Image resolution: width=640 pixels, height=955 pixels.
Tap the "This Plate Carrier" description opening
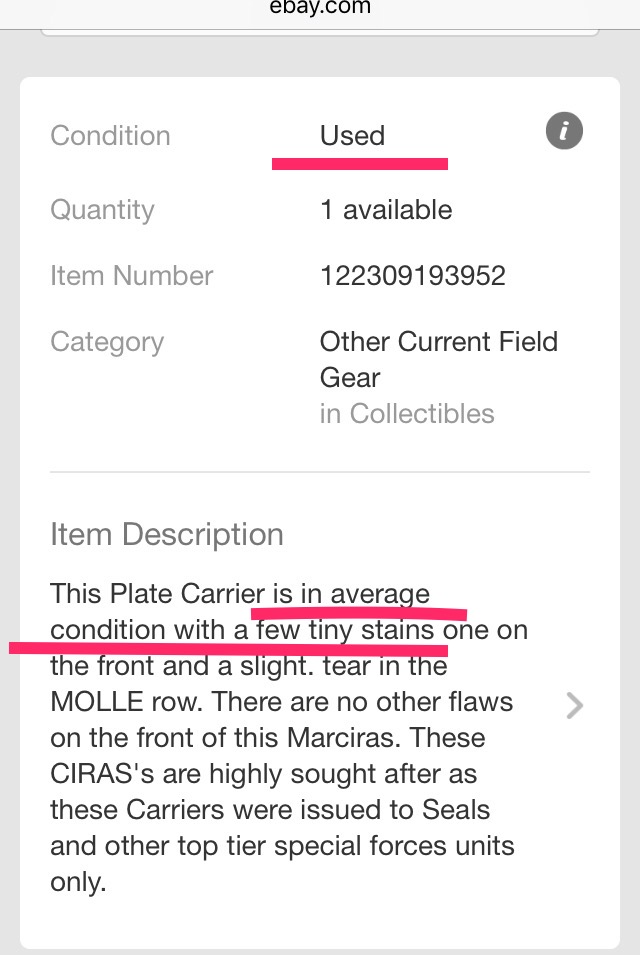coord(157,594)
